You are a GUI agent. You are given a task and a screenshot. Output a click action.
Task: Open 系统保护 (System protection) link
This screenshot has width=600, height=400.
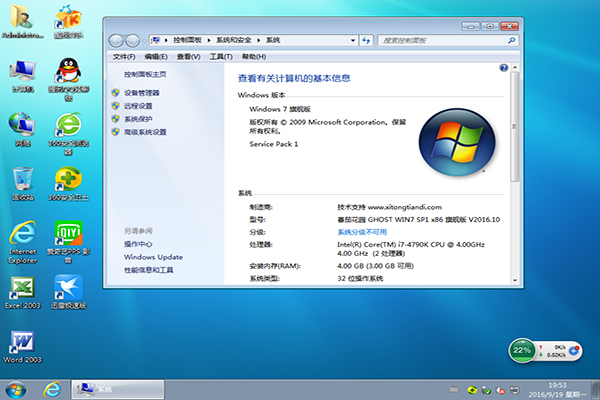point(138,119)
